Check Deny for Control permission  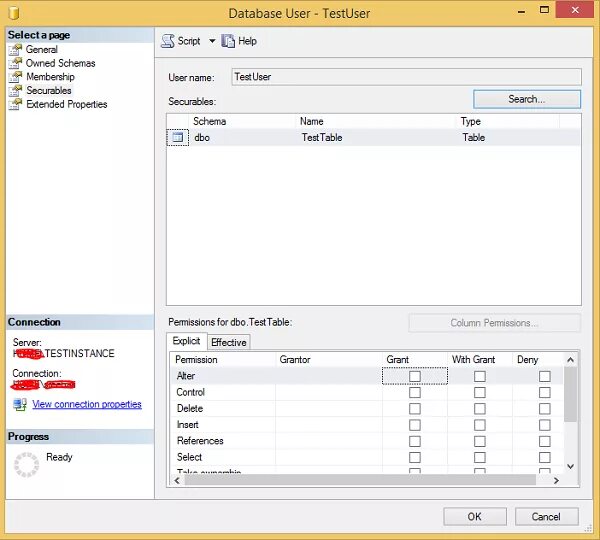pos(545,392)
